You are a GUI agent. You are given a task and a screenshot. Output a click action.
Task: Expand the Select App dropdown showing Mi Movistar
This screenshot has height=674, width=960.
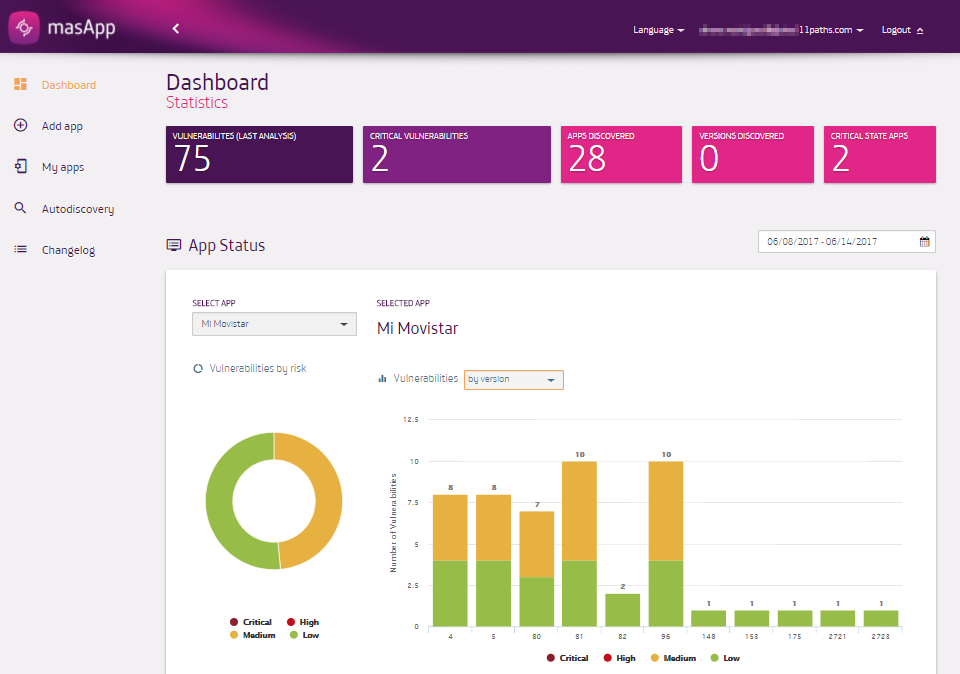(x=274, y=324)
